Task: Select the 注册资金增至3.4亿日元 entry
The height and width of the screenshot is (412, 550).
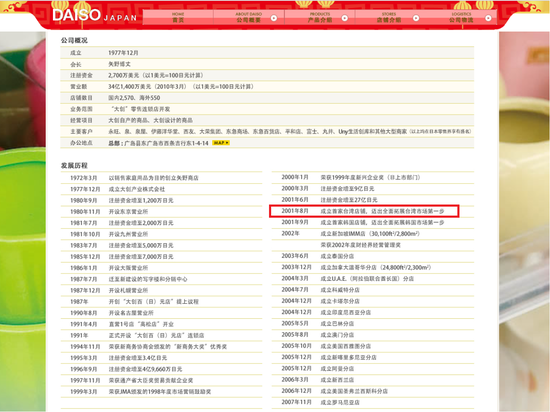Action: (138, 358)
